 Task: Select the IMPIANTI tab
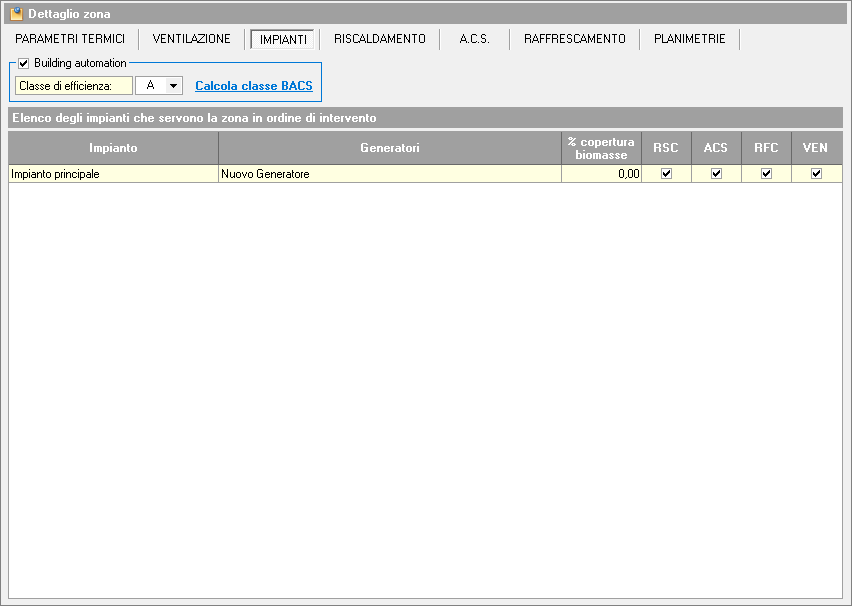coord(283,40)
